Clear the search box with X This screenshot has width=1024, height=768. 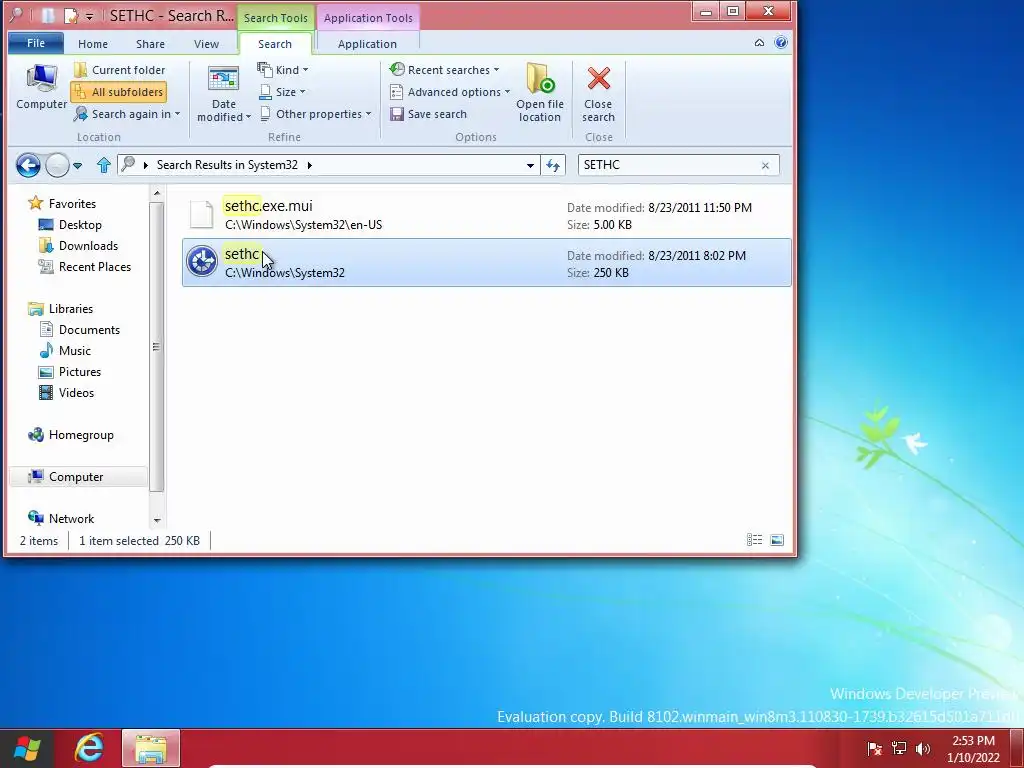coord(765,166)
